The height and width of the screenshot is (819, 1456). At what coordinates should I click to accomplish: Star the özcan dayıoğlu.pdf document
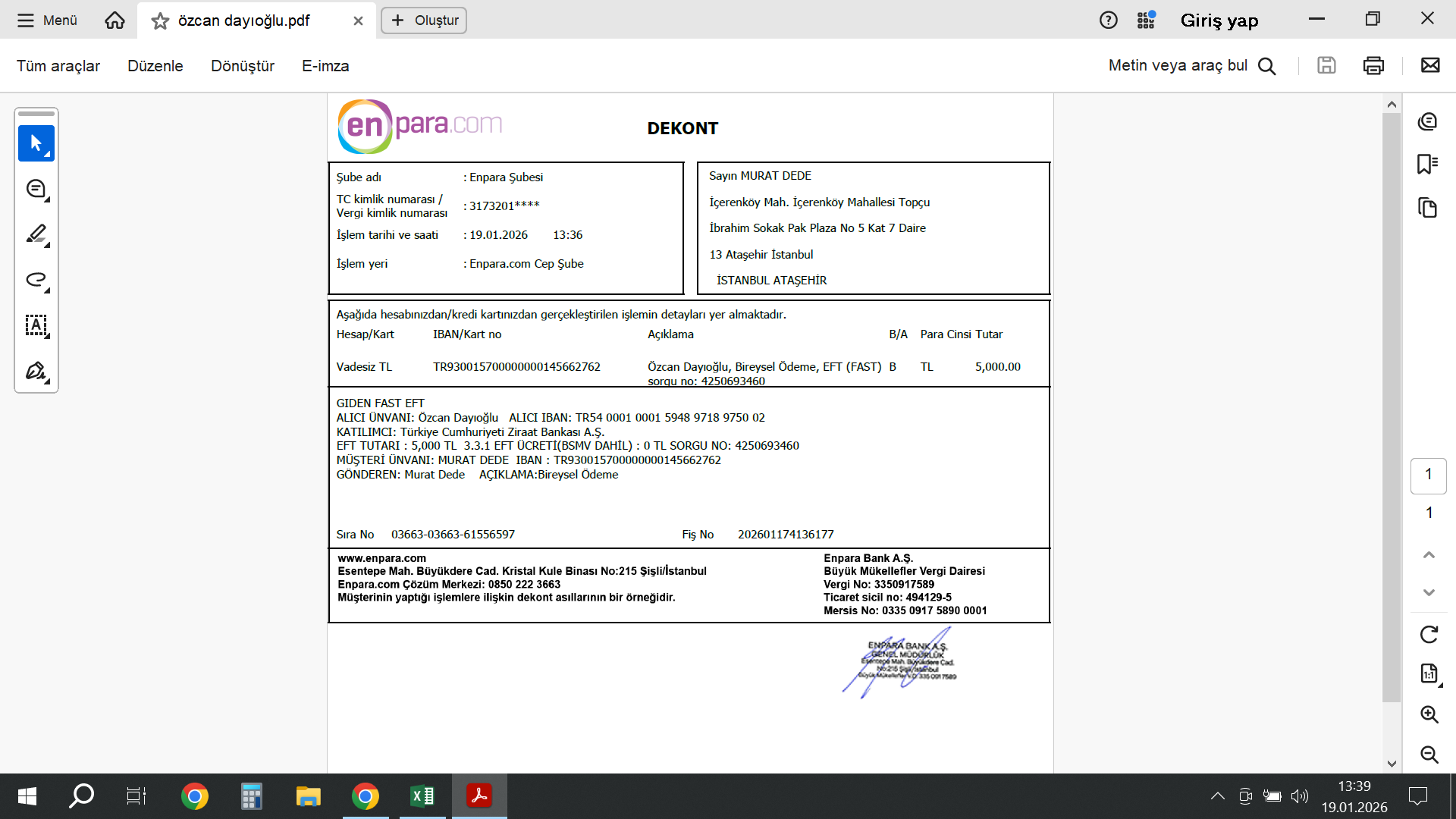160,21
